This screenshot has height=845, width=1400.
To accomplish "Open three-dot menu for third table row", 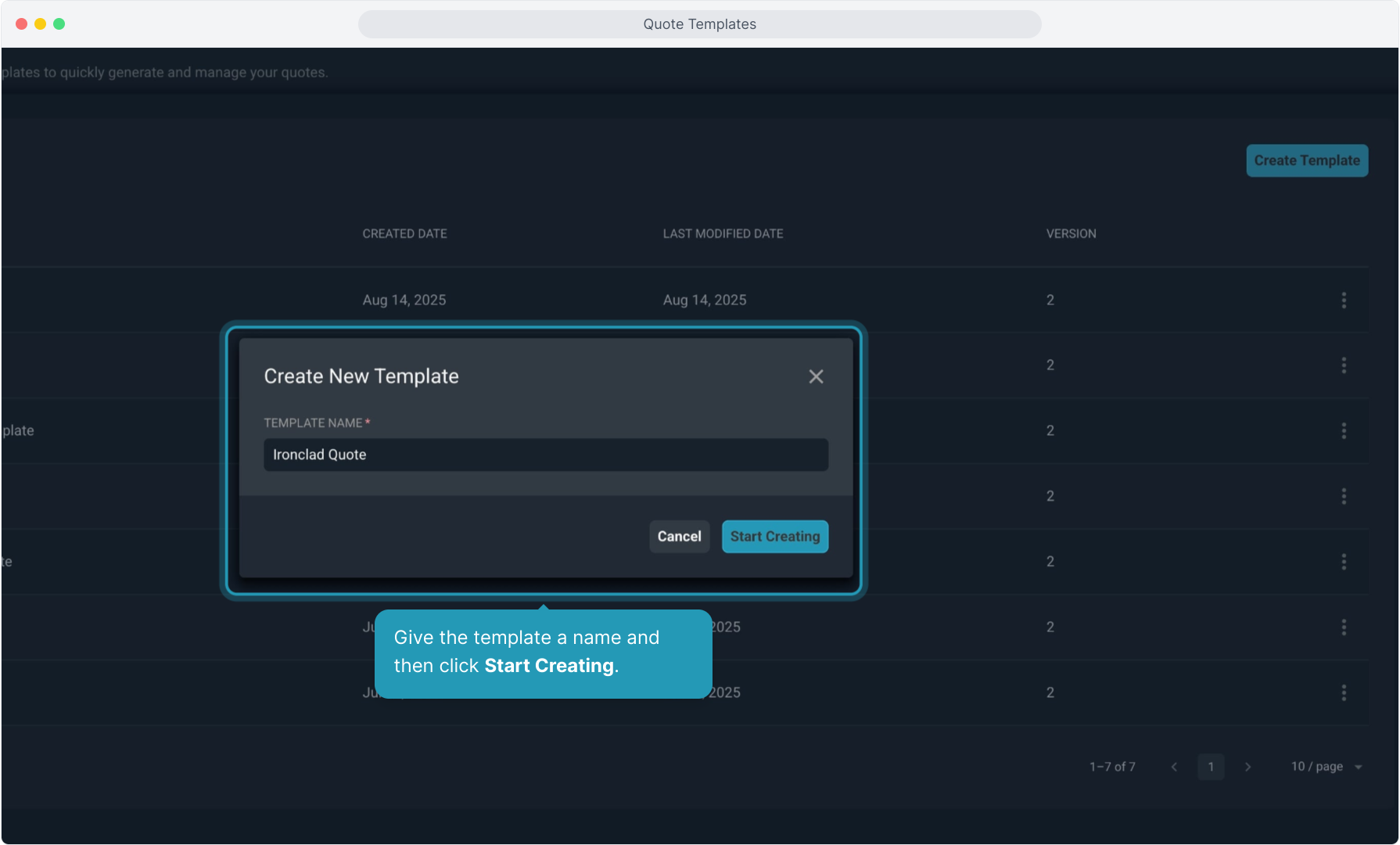I will [1344, 431].
